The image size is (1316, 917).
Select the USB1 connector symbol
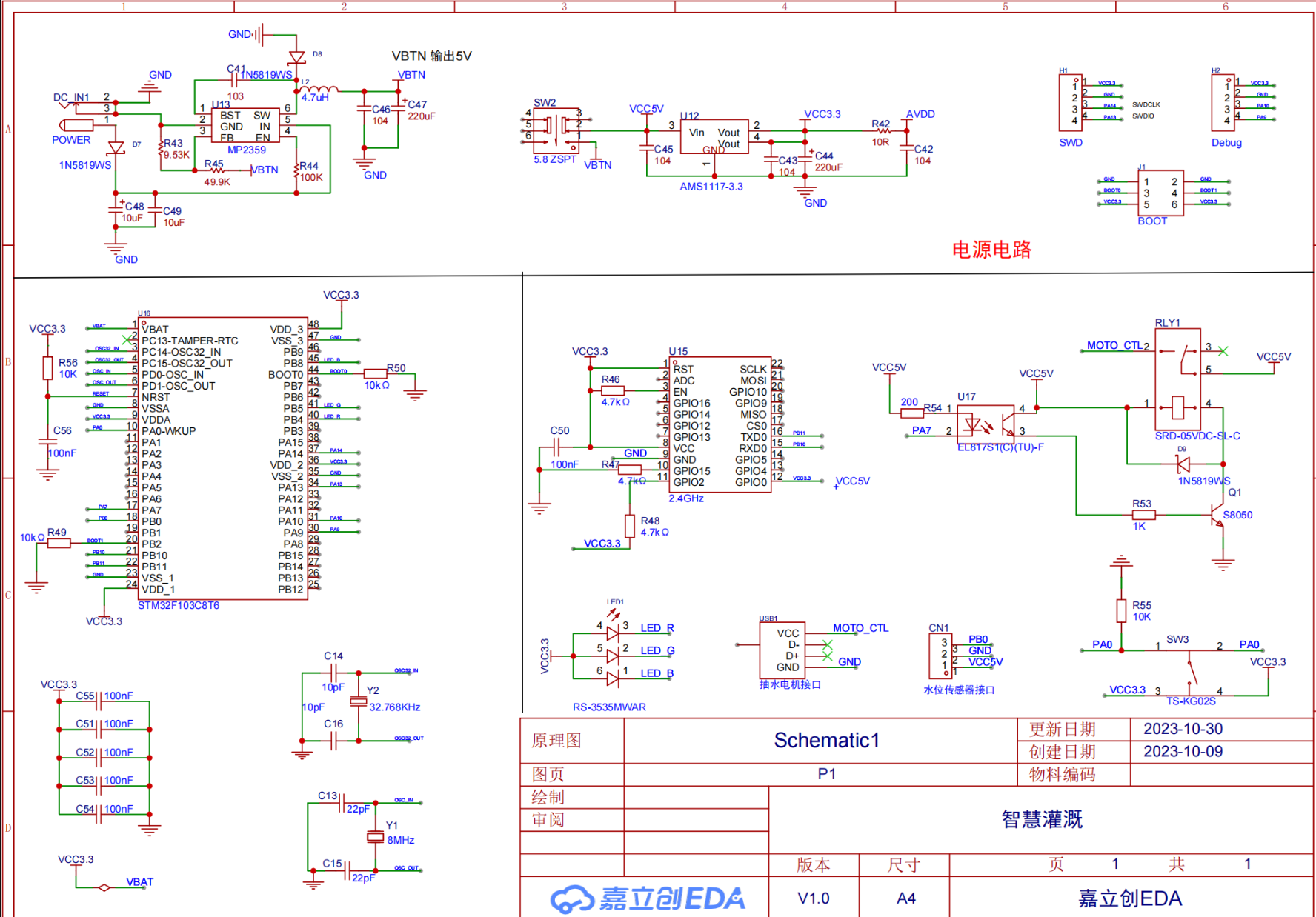pos(782,650)
